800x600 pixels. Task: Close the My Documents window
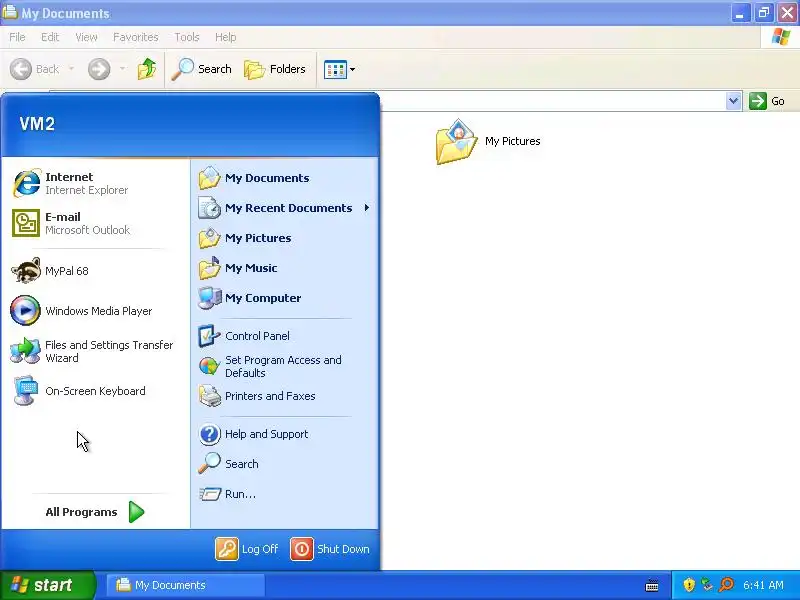[x=787, y=13]
